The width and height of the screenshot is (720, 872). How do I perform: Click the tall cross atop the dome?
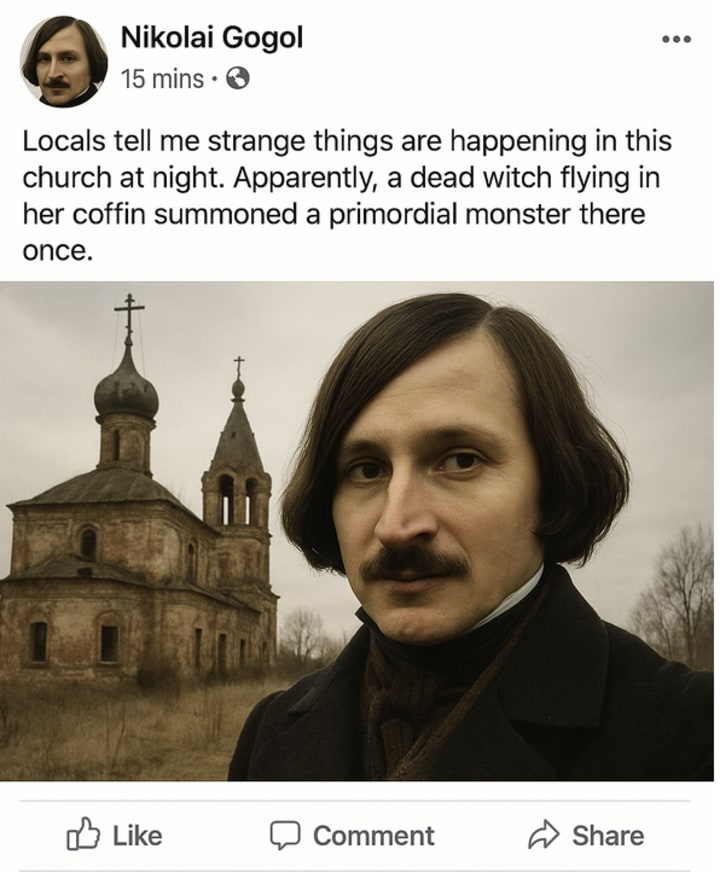129,311
